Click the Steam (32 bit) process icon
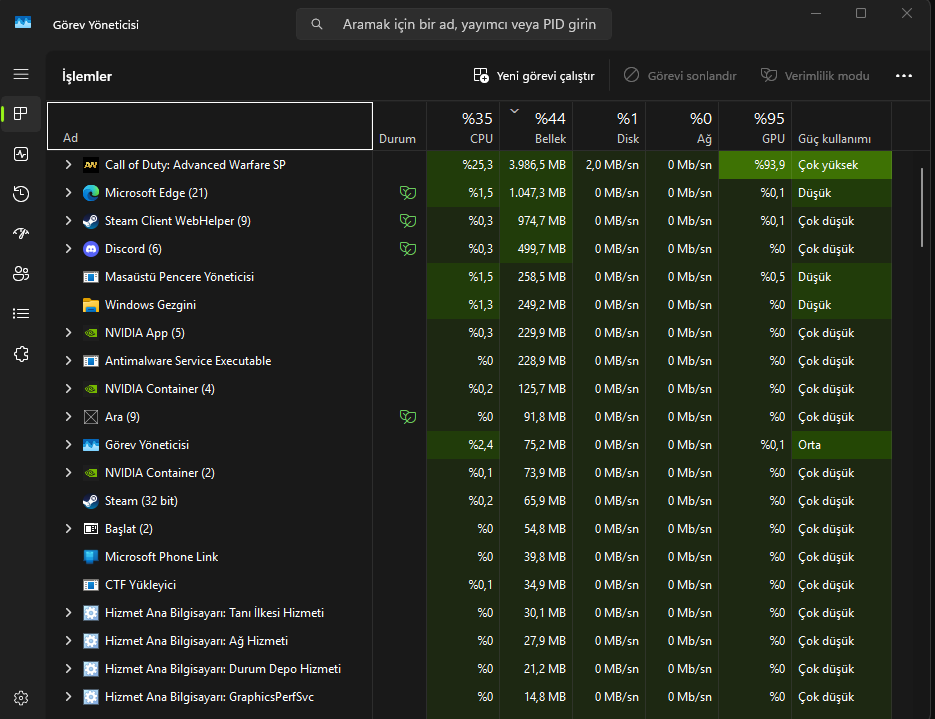This screenshot has height=719, width=935. click(91, 501)
